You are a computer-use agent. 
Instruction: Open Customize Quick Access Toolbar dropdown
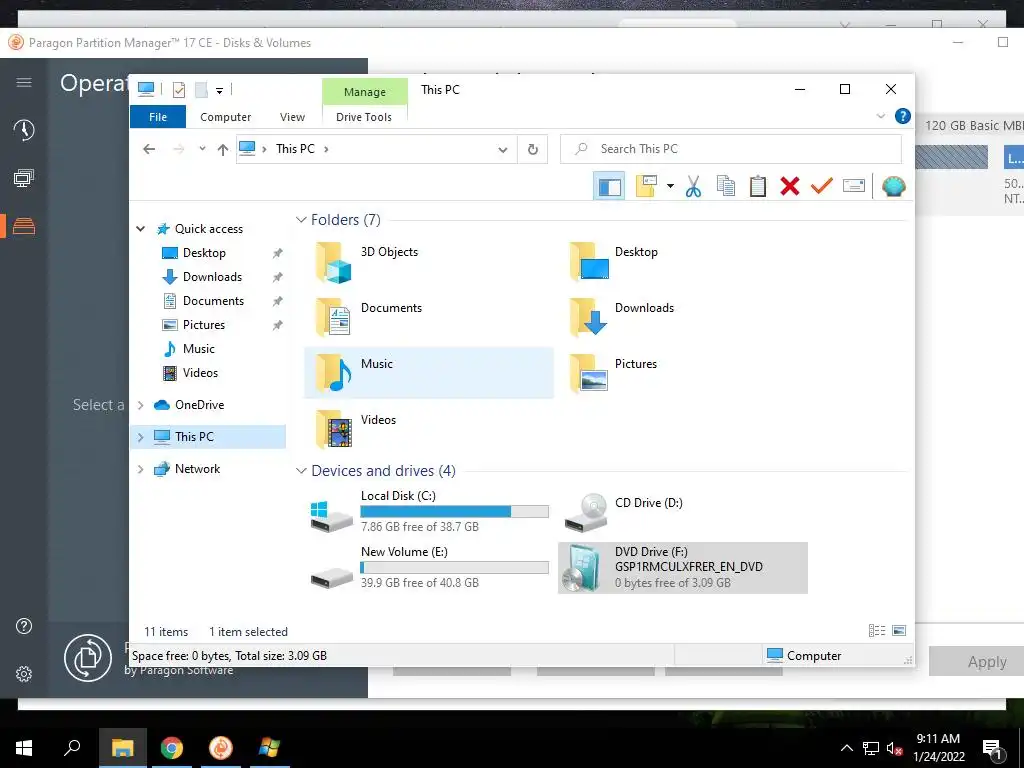[219, 91]
